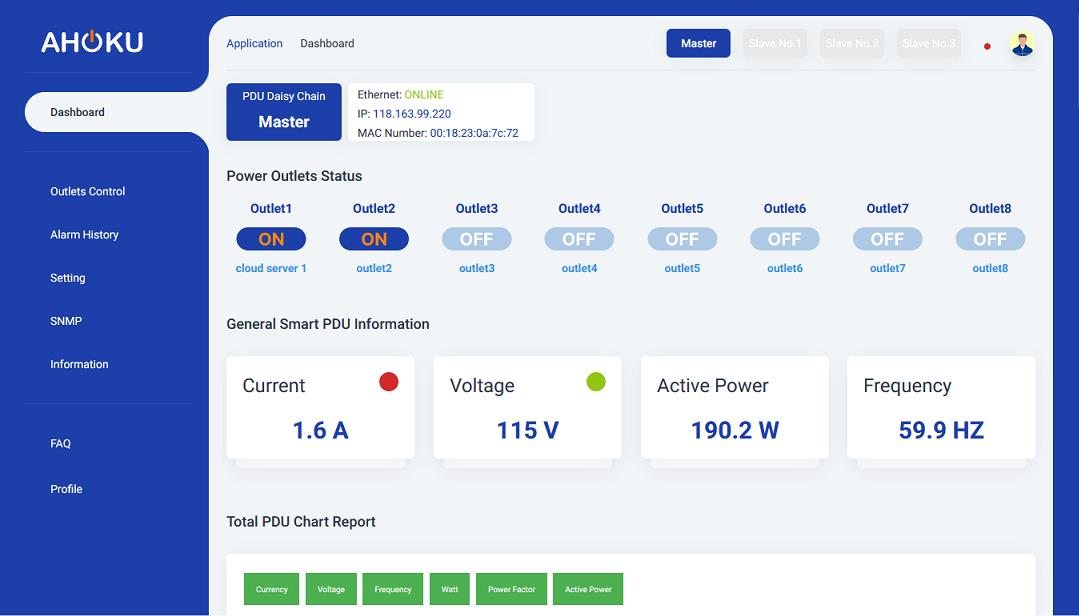The image size is (1079, 616).
Task: Show the Voltage chart series
Action: pos(331,589)
